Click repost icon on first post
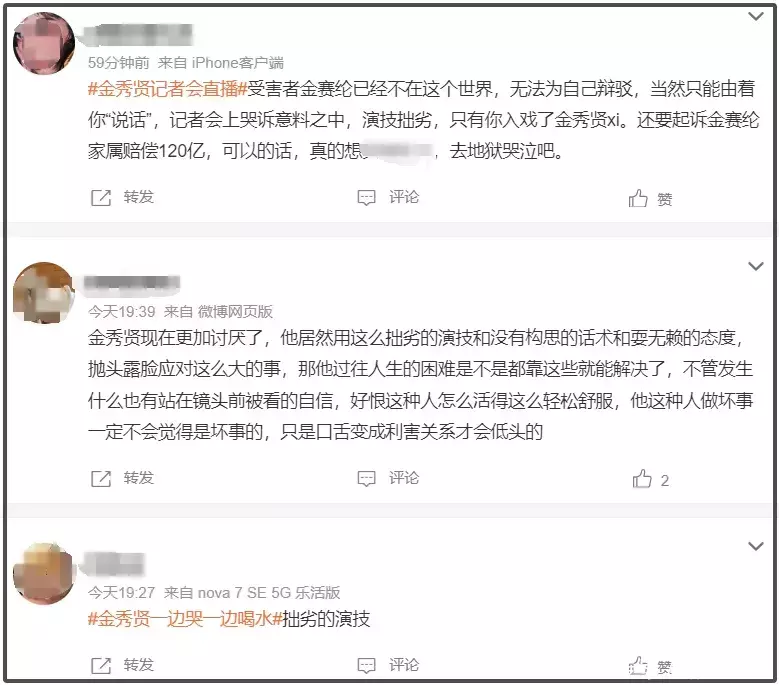Viewport: 779px width, 685px height. click(x=101, y=198)
